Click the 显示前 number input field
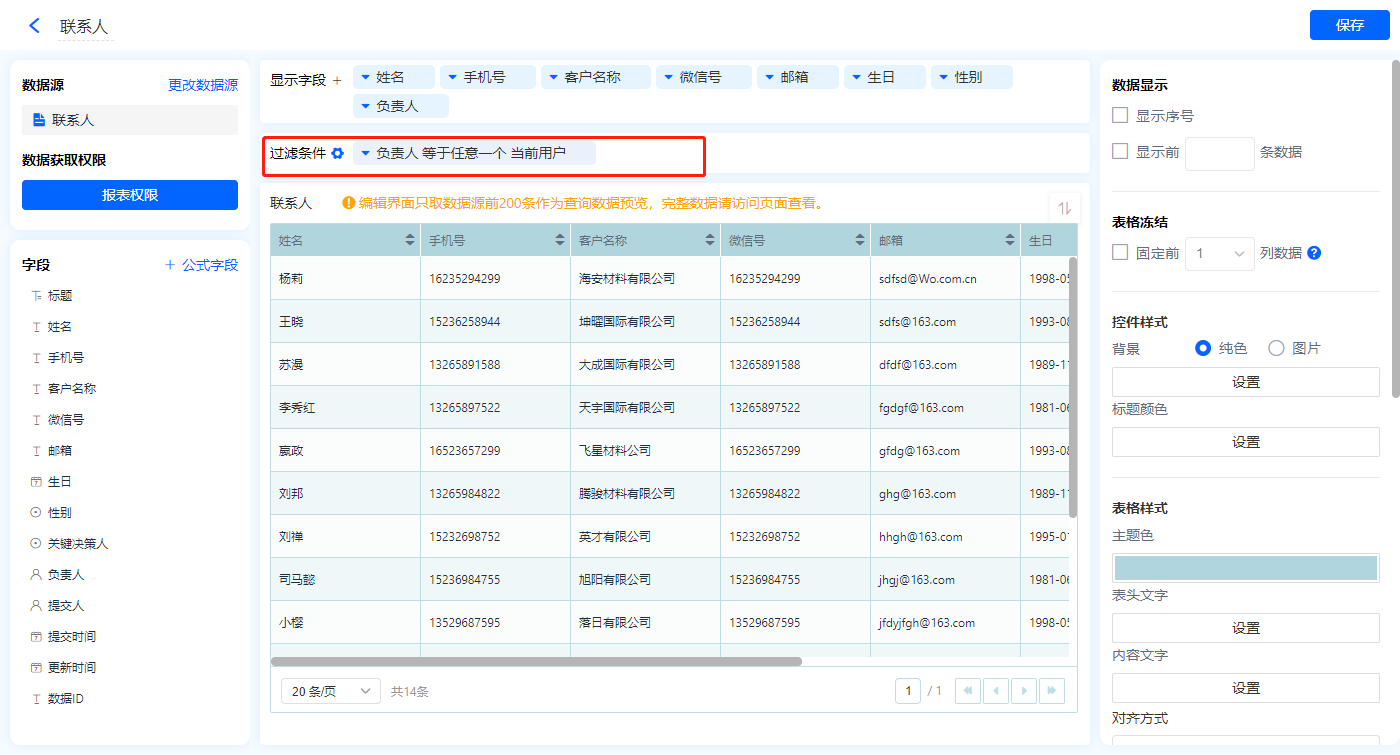Screen dimensions: 1400x755 tap(1219, 153)
